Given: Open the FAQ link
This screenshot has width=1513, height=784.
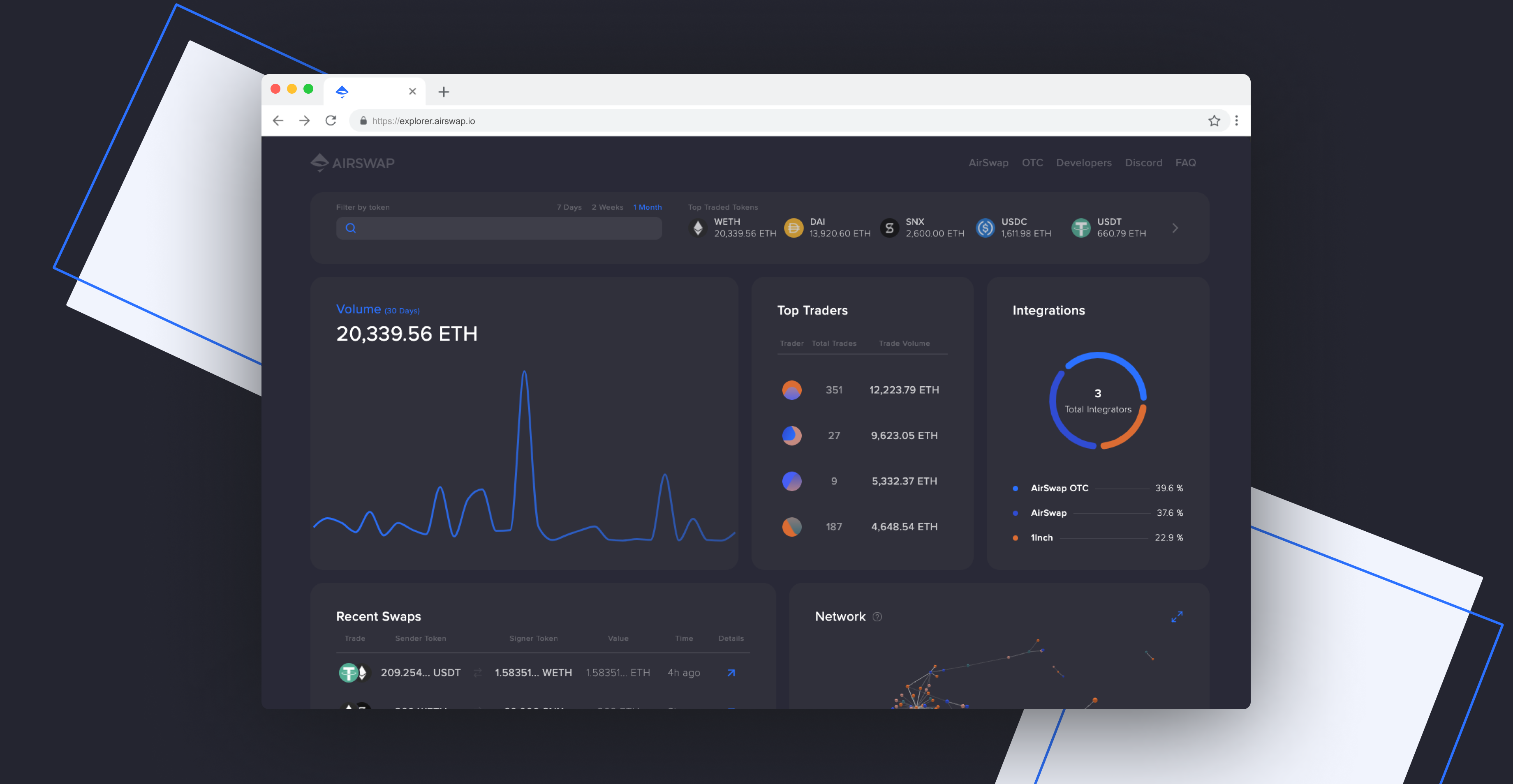Looking at the screenshot, I should [1185, 163].
